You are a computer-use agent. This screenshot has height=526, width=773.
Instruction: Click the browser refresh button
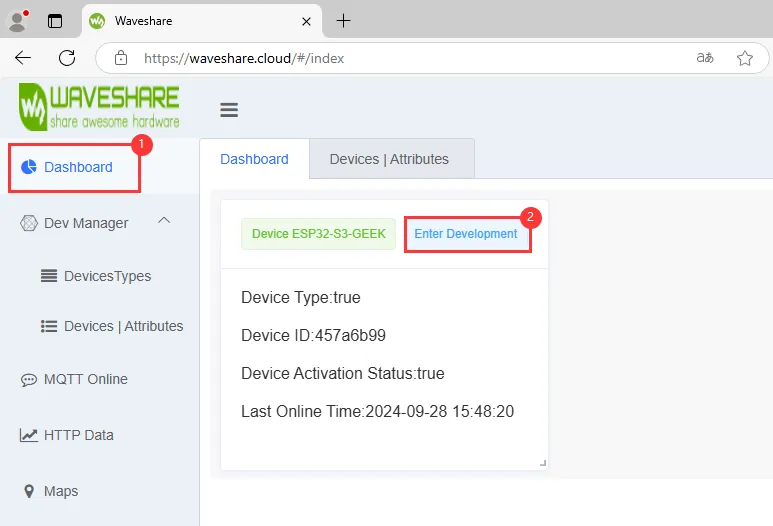pyautogui.click(x=67, y=58)
